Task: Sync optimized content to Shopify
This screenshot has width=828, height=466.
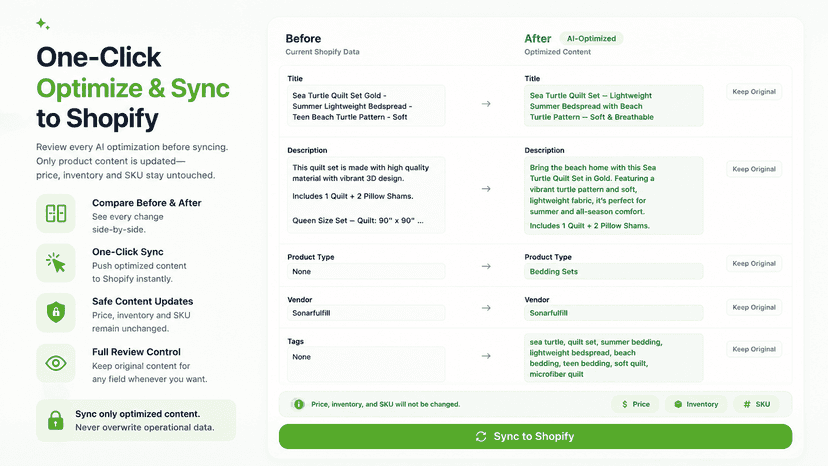Action: 535,436
